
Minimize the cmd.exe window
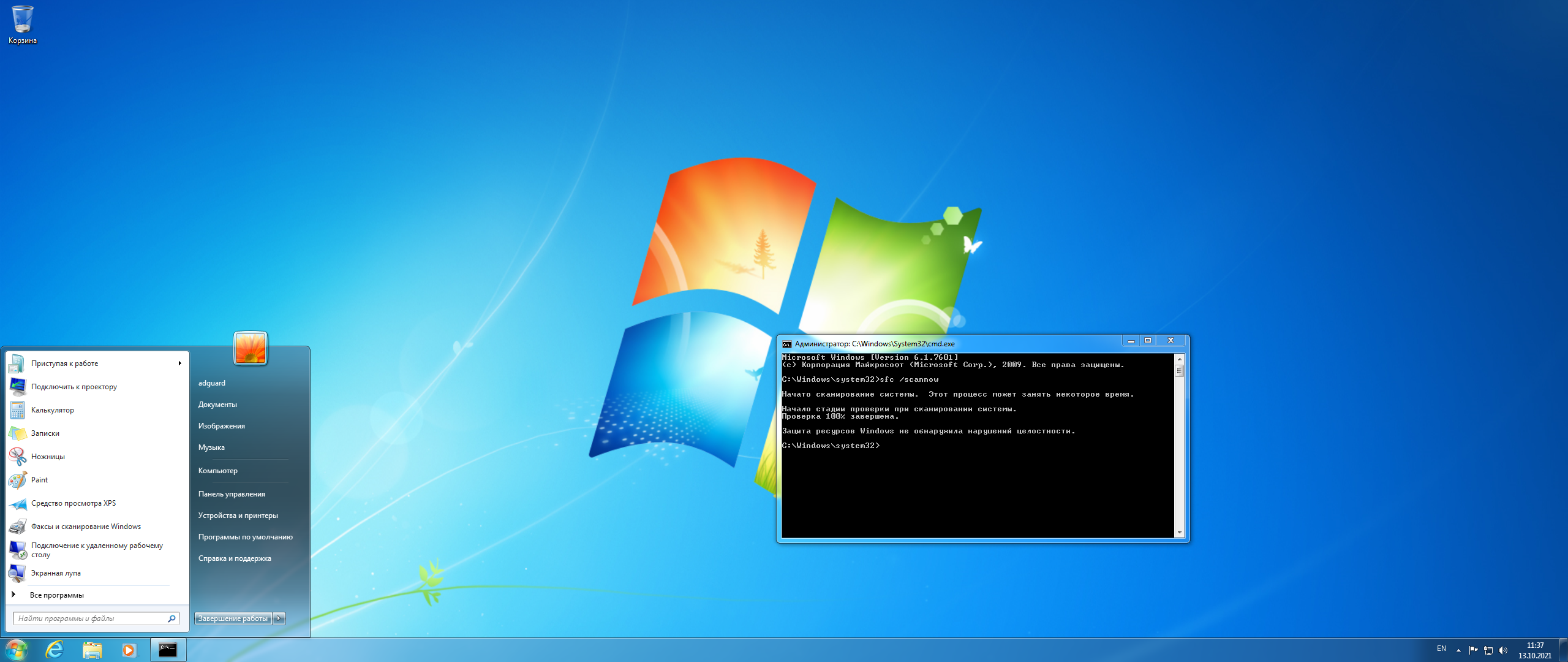tap(1131, 341)
